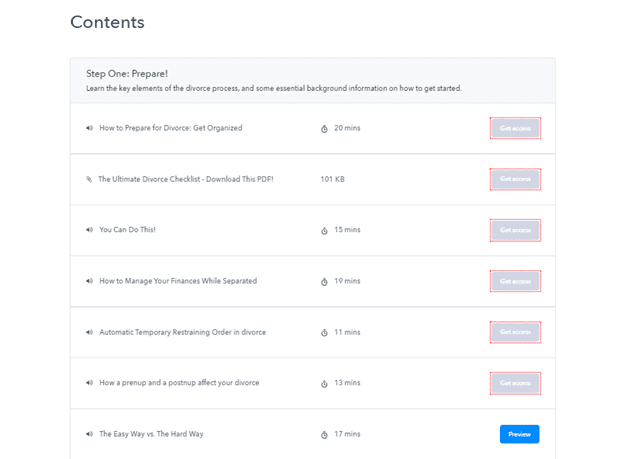Click the audio icon beside How to Prepare for Divorce
Image resolution: width=624 pixels, height=459 pixels.
tap(90, 128)
